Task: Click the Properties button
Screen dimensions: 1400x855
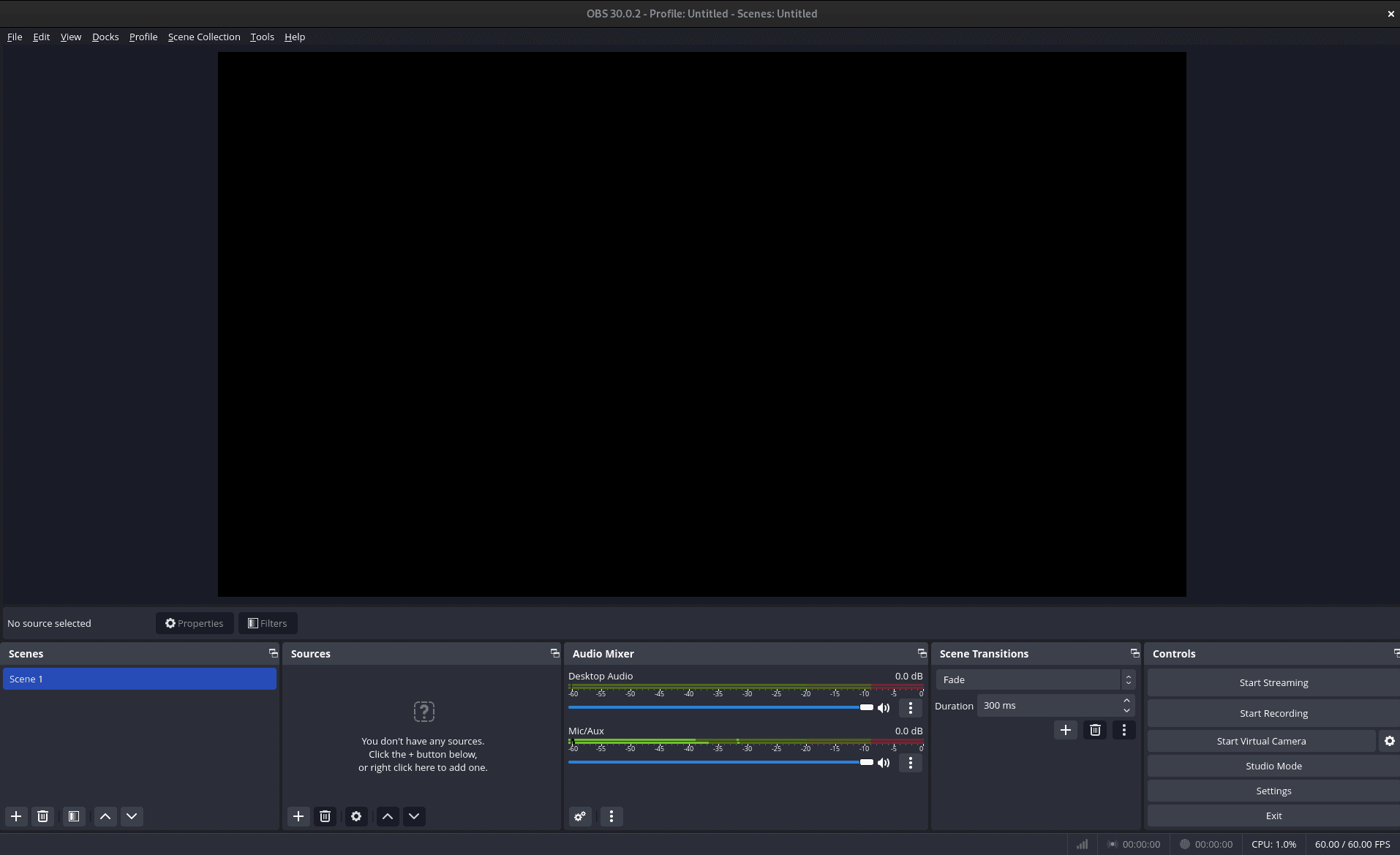Action: coord(195,623)
